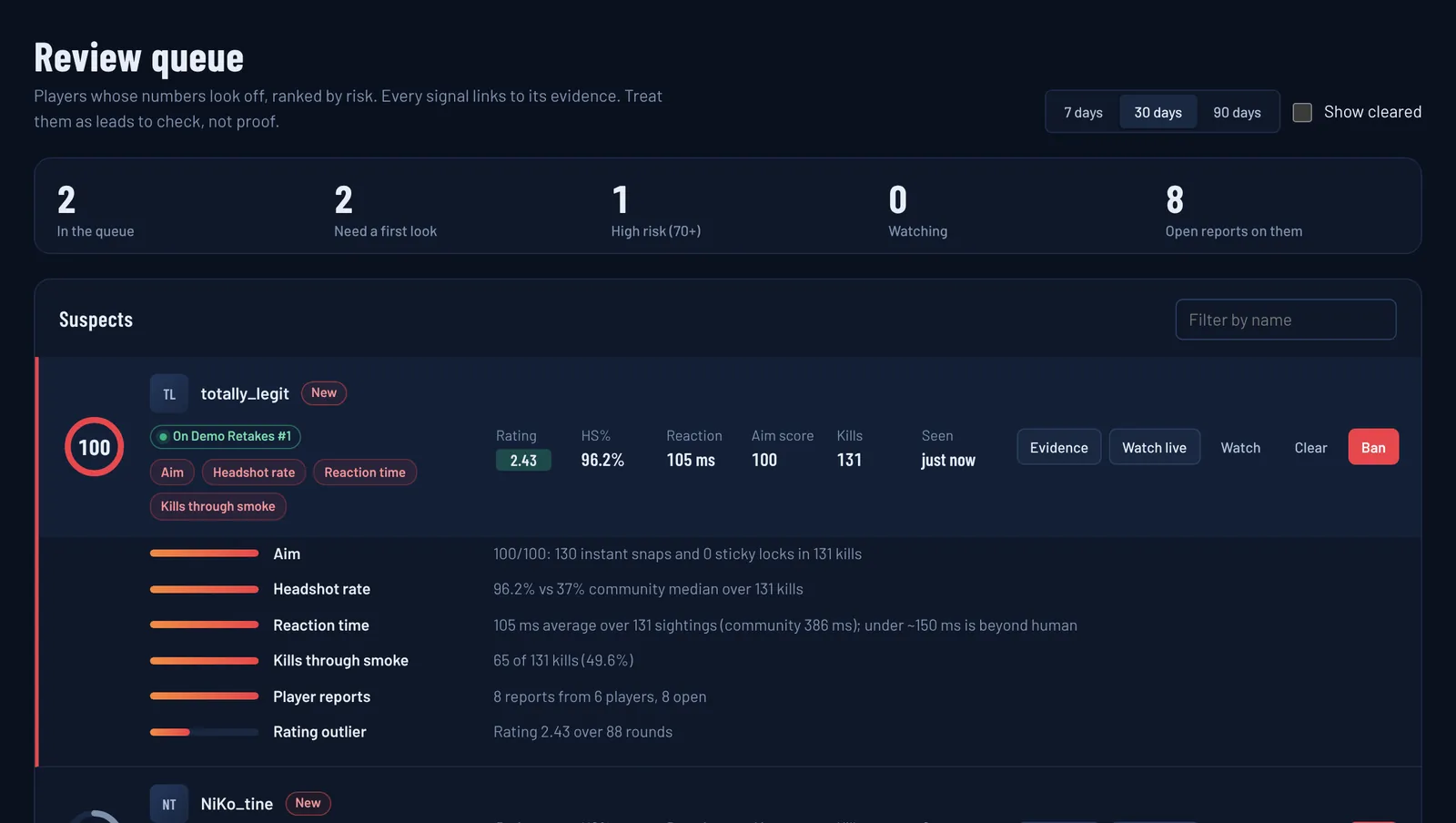Screen dimensions: 1456x823
Task: Click the 'In the queue' stat
Action: click(x=96, y=211)
